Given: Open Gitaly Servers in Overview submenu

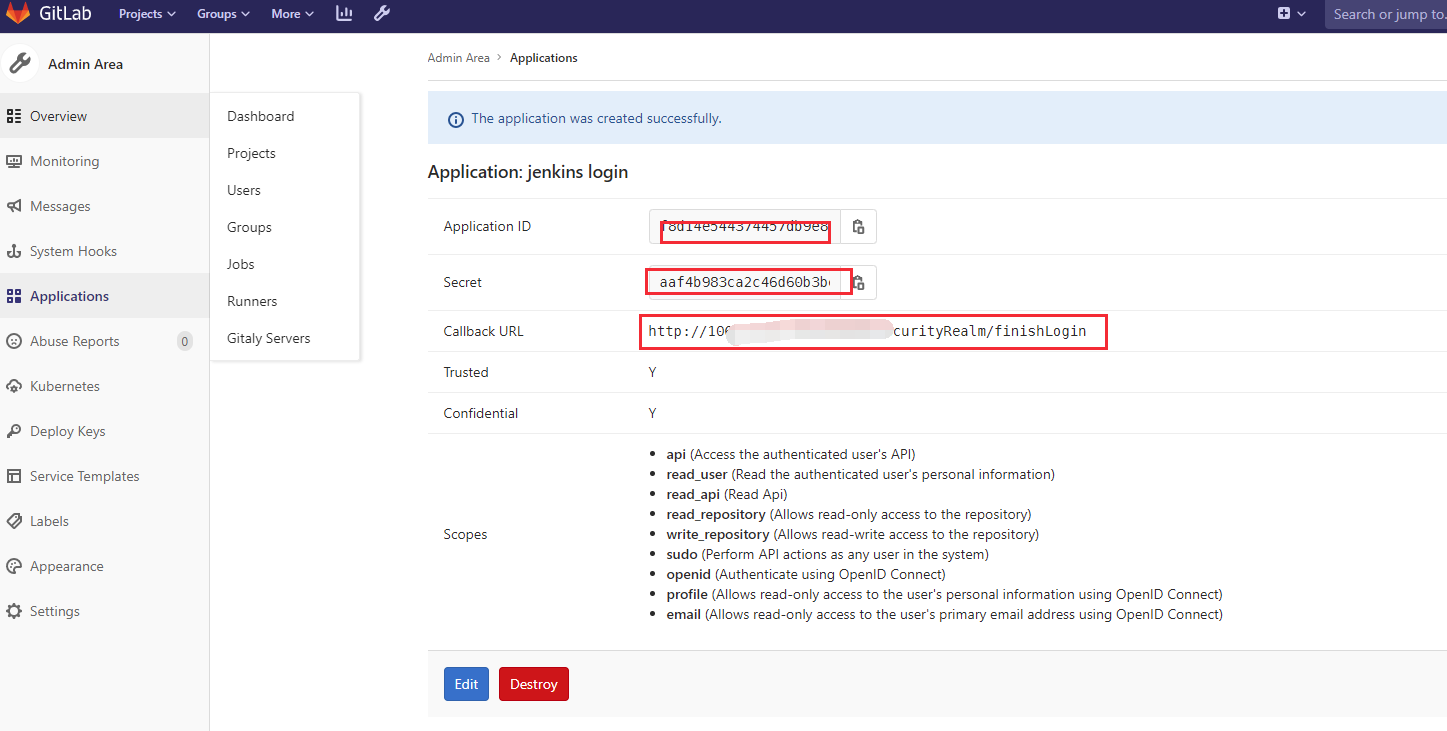Looking at the screenshot, I should coord(269,338).
